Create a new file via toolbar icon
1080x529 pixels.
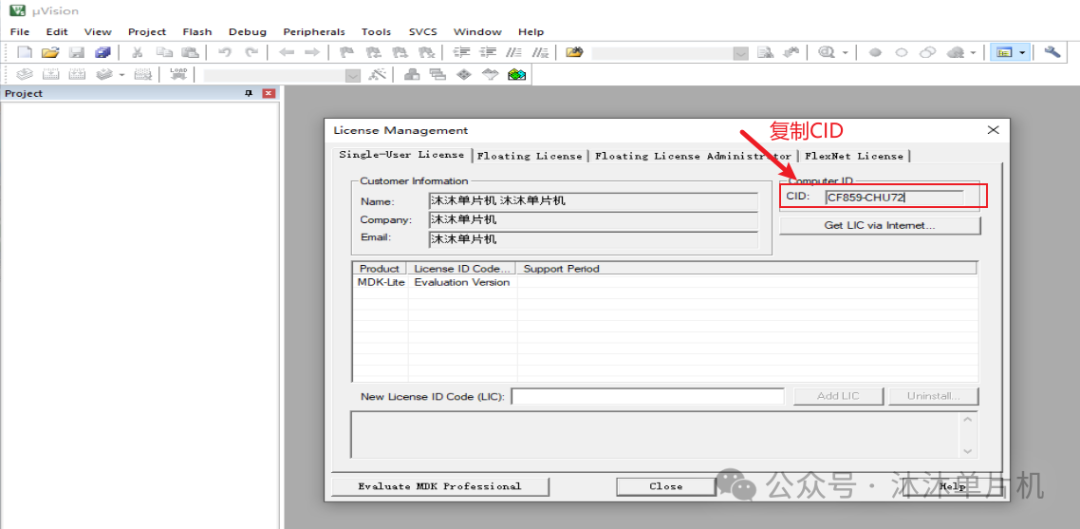(24, 52)
